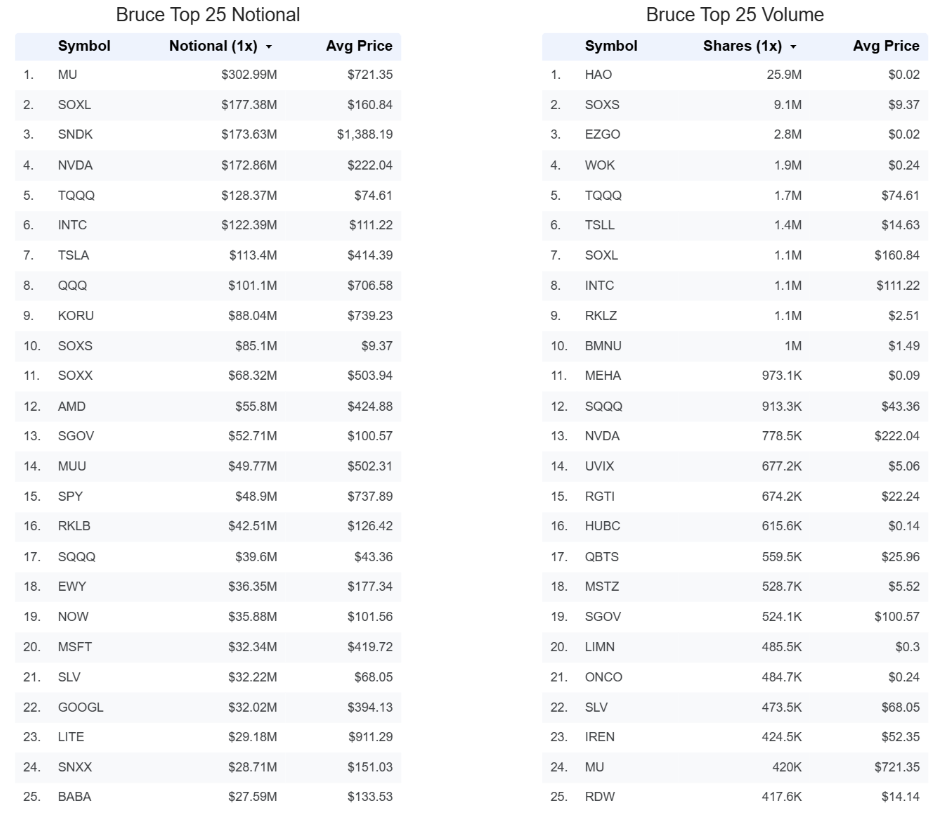Click the Bruce Top 25 Notional title
This screenshot has height=817, width=938.
pyautogui.click(x=208, y=14)
